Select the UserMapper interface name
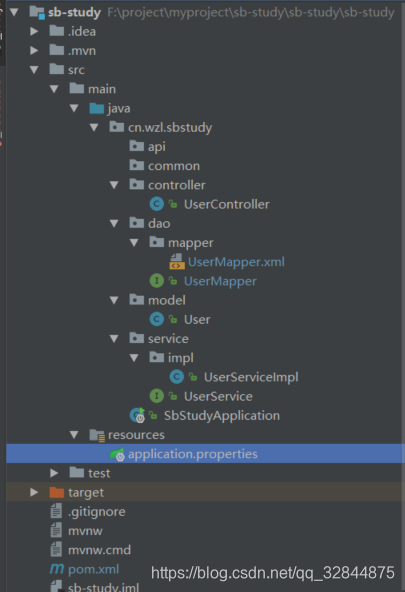Viewport: 405px width, 592px height. [x=220, y=281]
